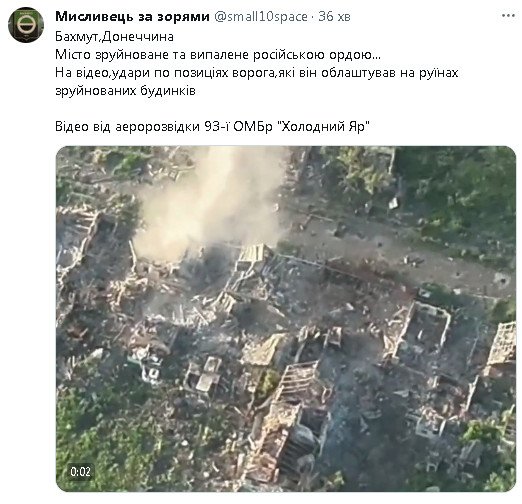The image size is (522, 504).
Task: Click the ruined roofless building in video
Action: click(x=423, y=328)
